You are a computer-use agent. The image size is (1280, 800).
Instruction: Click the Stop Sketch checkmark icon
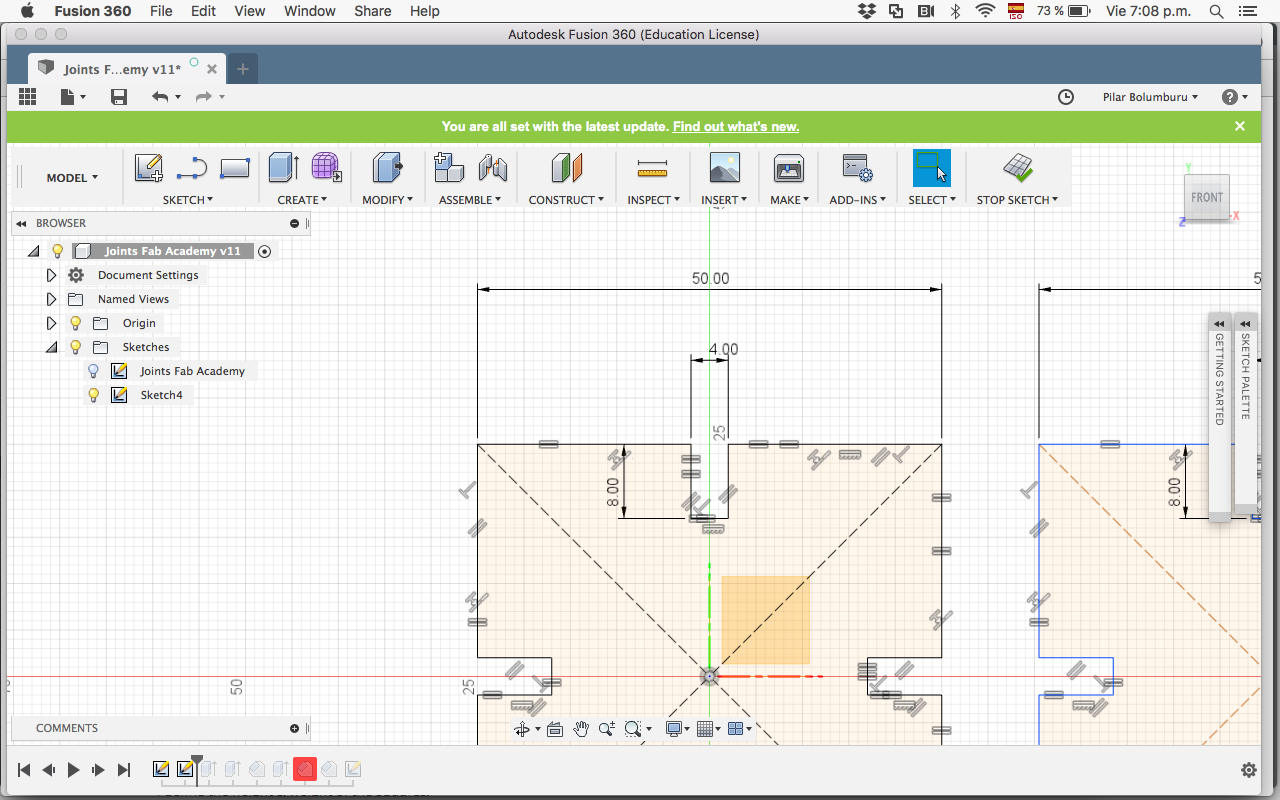click(1018, 167)
